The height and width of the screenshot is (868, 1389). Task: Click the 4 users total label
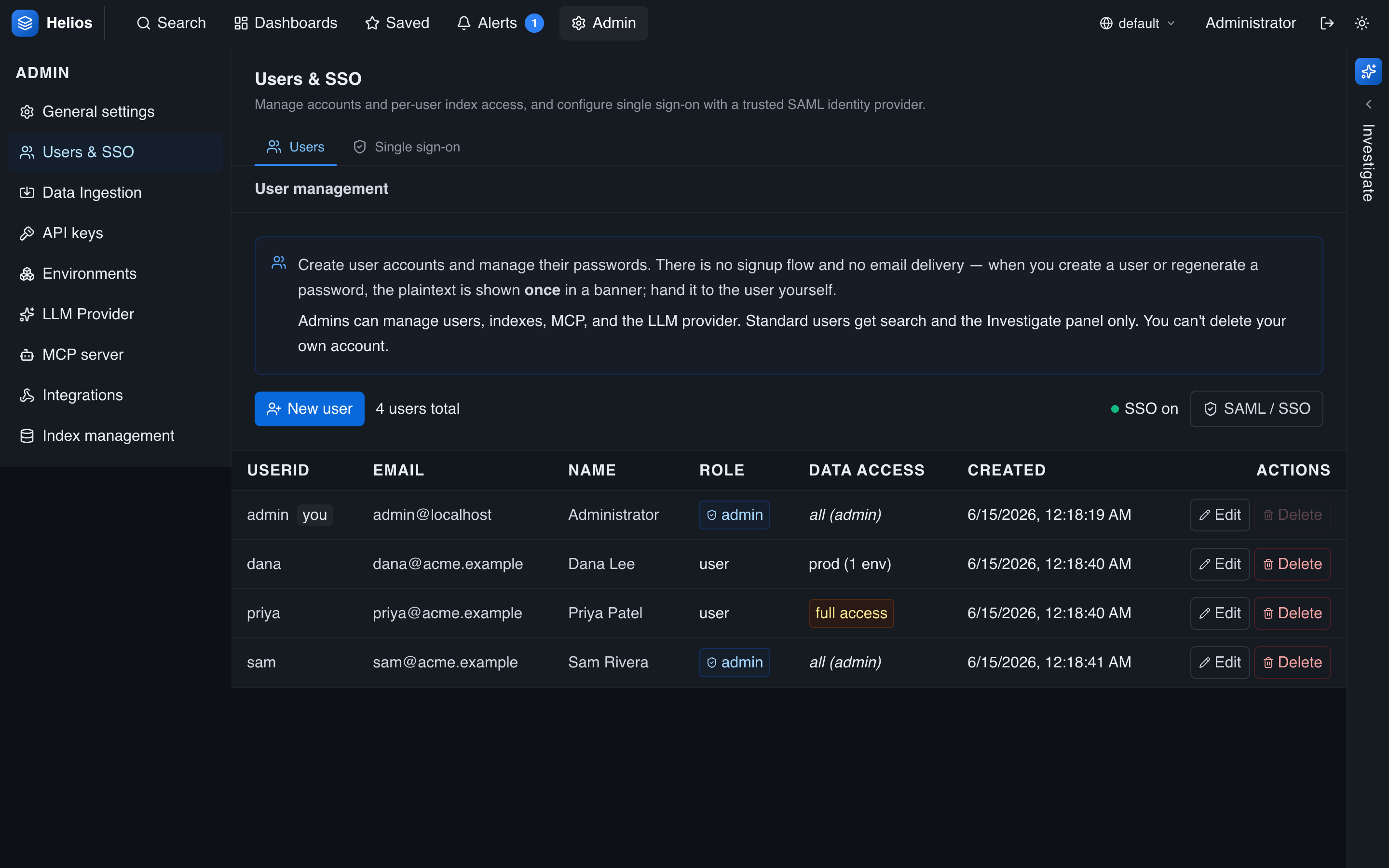tap(417, 409)
